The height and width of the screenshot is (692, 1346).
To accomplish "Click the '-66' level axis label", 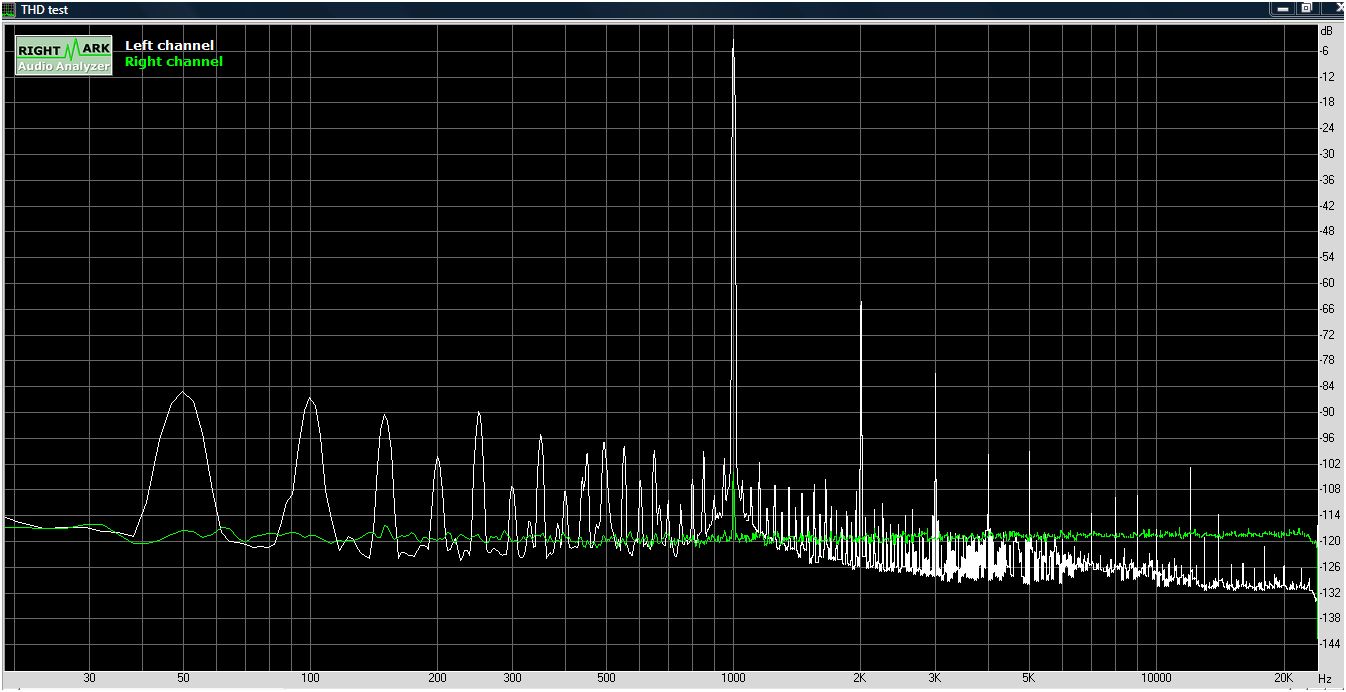I will [1328, 309].
